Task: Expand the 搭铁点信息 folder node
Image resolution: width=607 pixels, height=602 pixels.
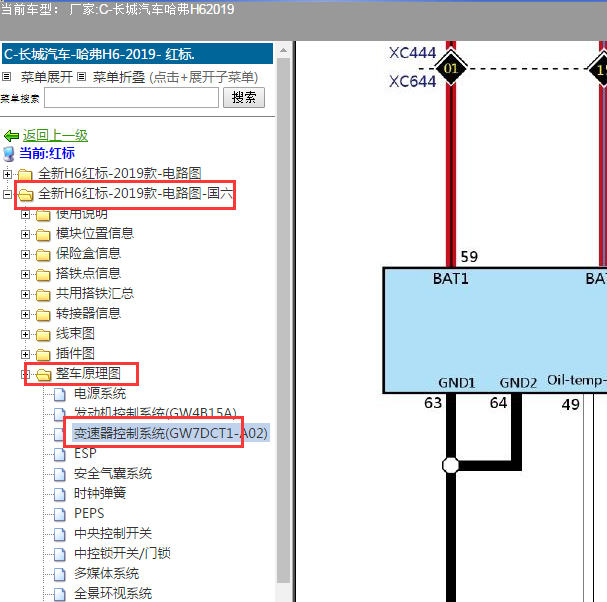Action: [x=26, y=274]
